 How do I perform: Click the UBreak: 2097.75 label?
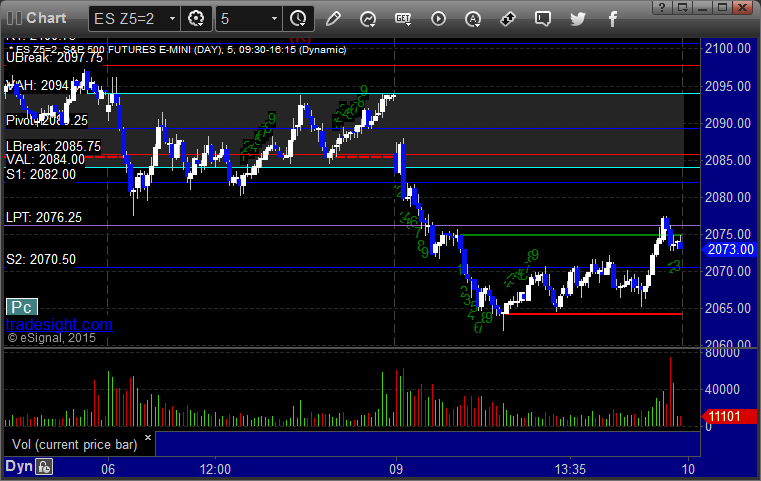point(54,58)
